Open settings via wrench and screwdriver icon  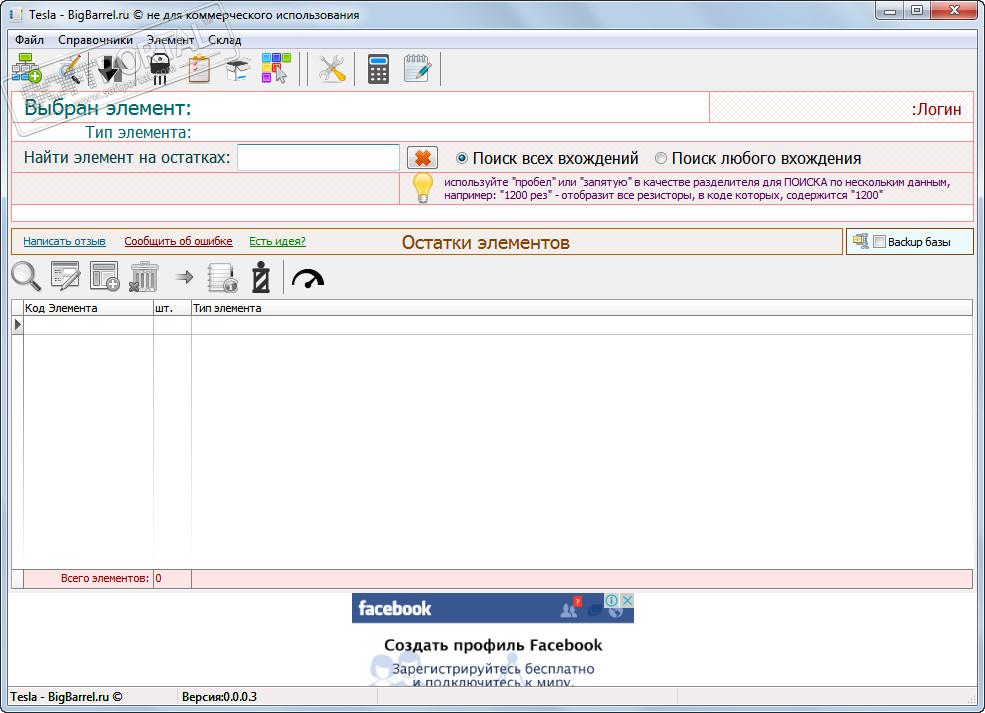click(x=332, y=68)
